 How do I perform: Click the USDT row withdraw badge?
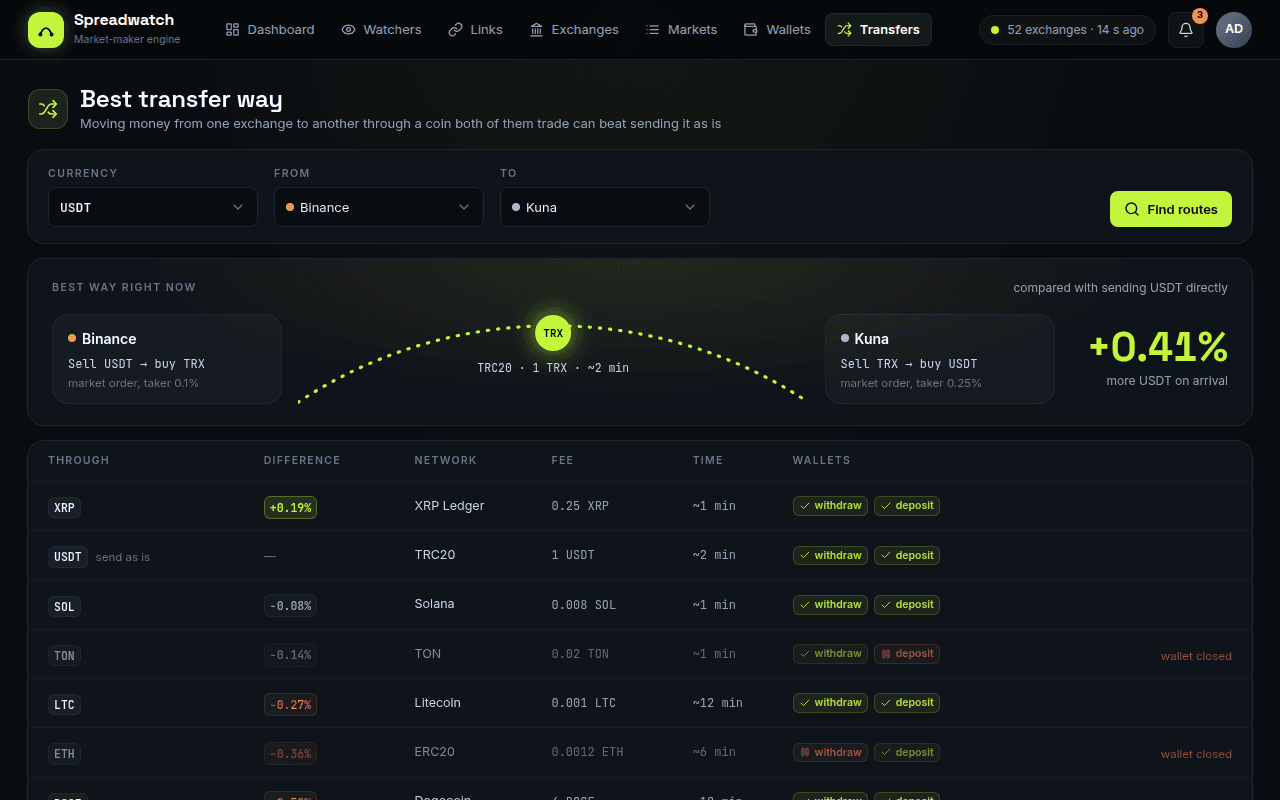click(831, 555)
